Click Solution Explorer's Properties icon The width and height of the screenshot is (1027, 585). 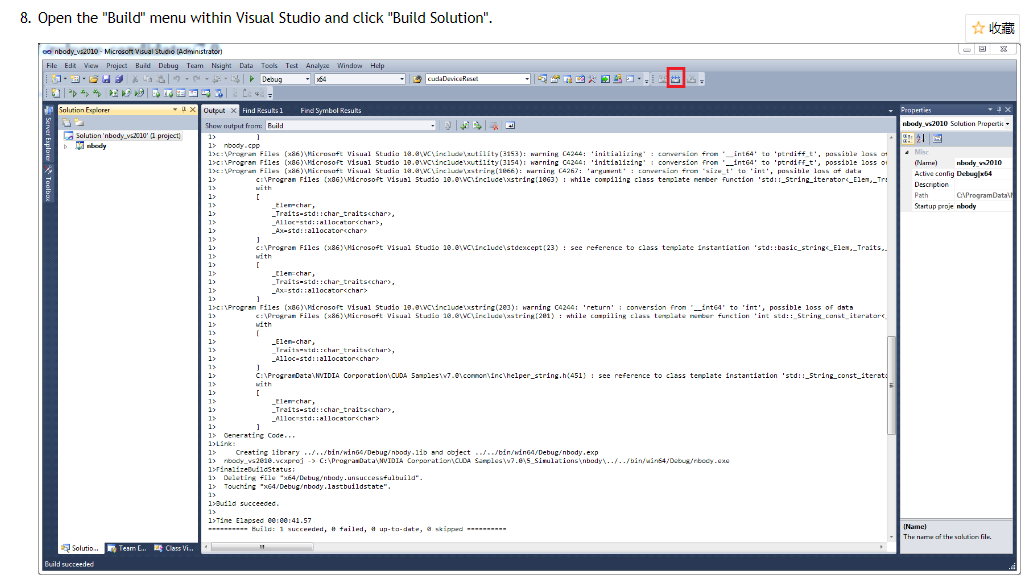click(66, 123)
